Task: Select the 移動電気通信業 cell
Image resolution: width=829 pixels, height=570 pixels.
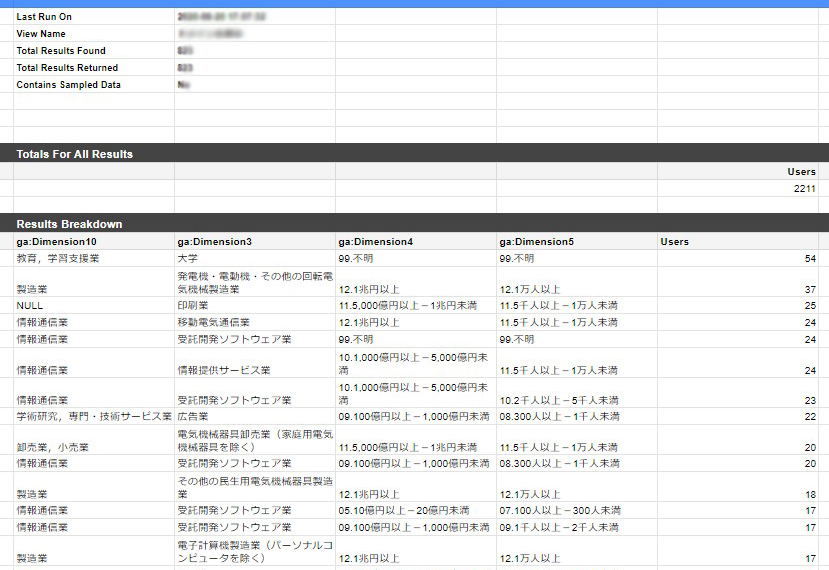Action: 255,322
